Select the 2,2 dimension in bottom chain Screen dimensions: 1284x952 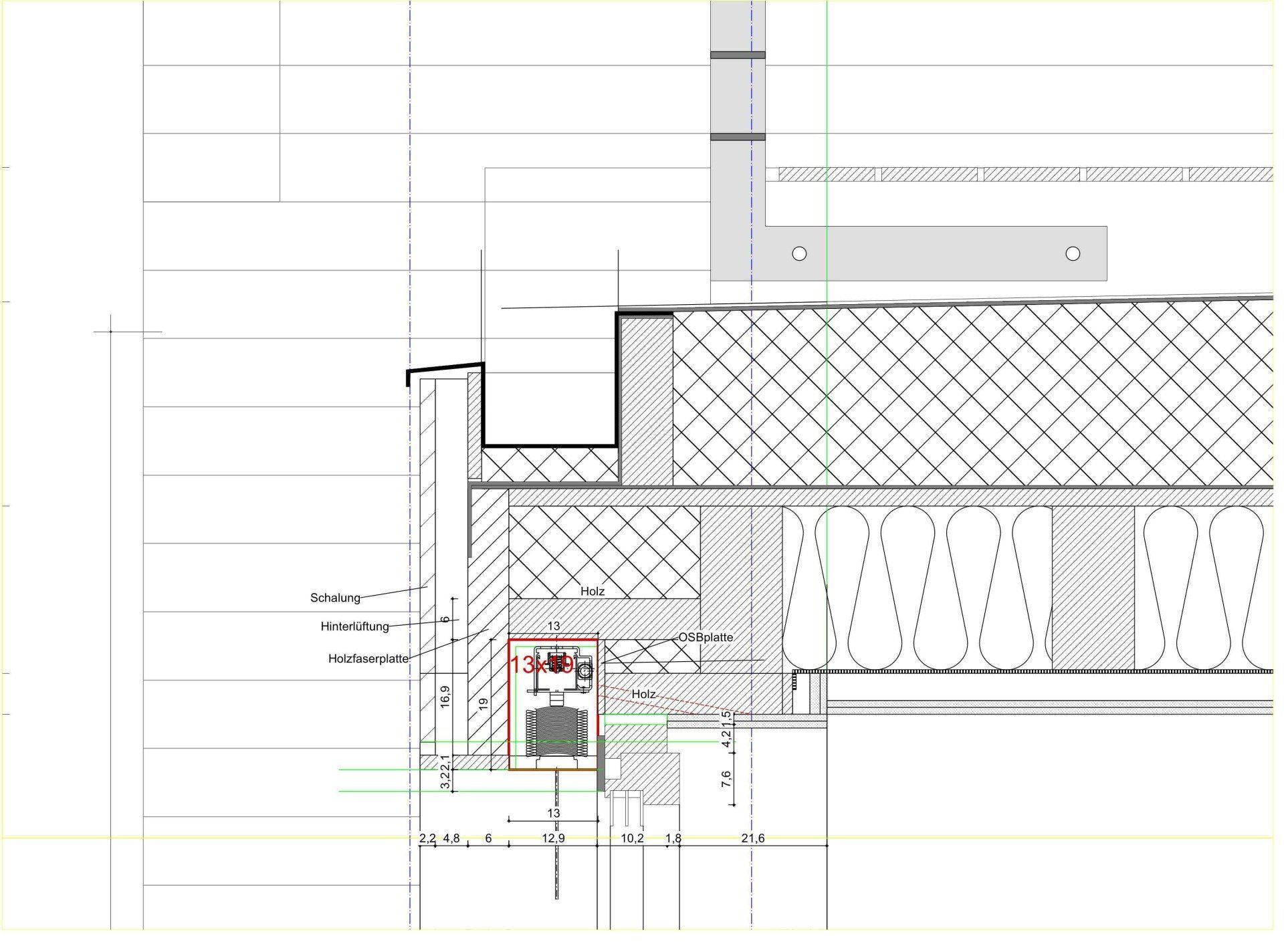[x=427, y=838]
